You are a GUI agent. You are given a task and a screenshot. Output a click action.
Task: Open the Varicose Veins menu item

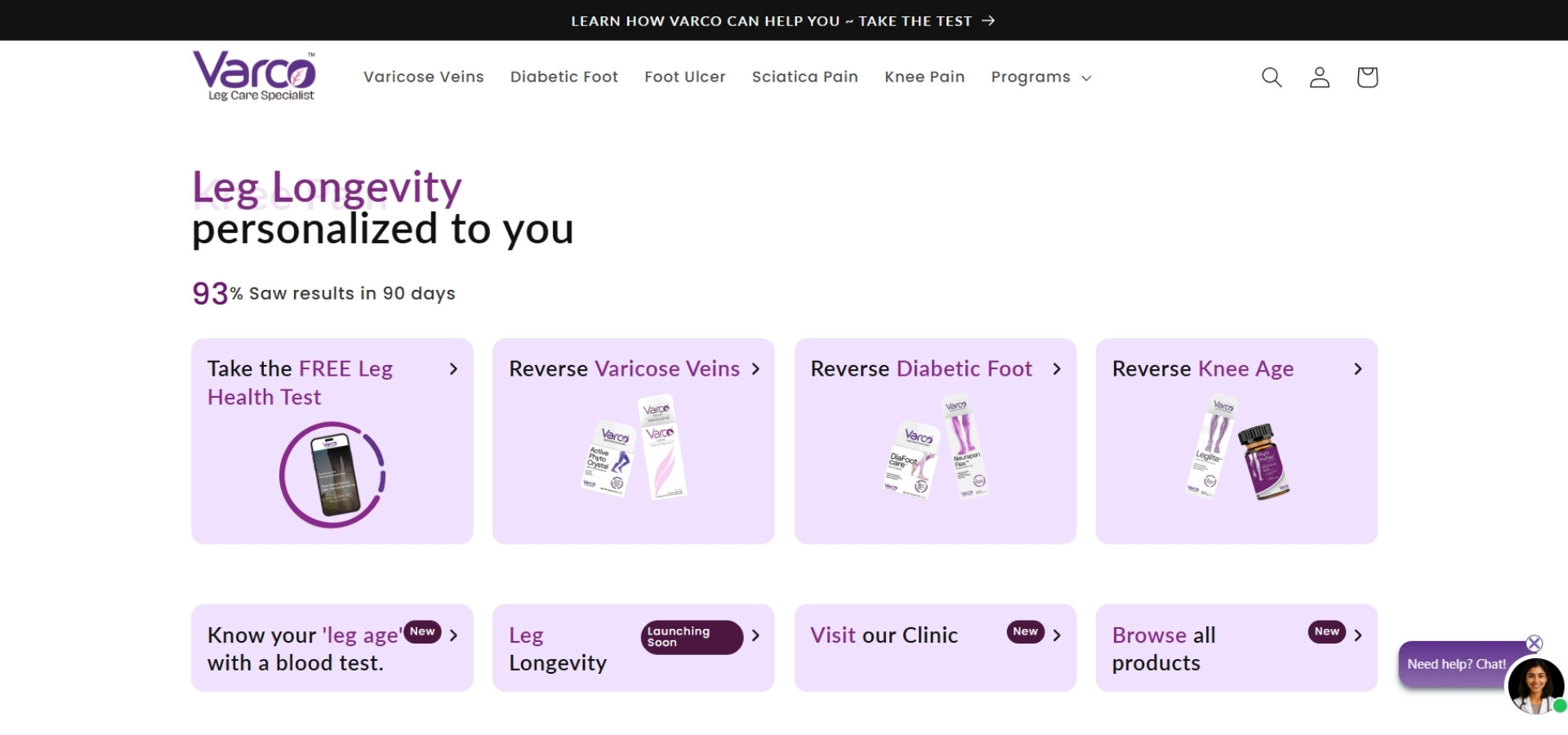pyautogui.click(x=423, y=77)
